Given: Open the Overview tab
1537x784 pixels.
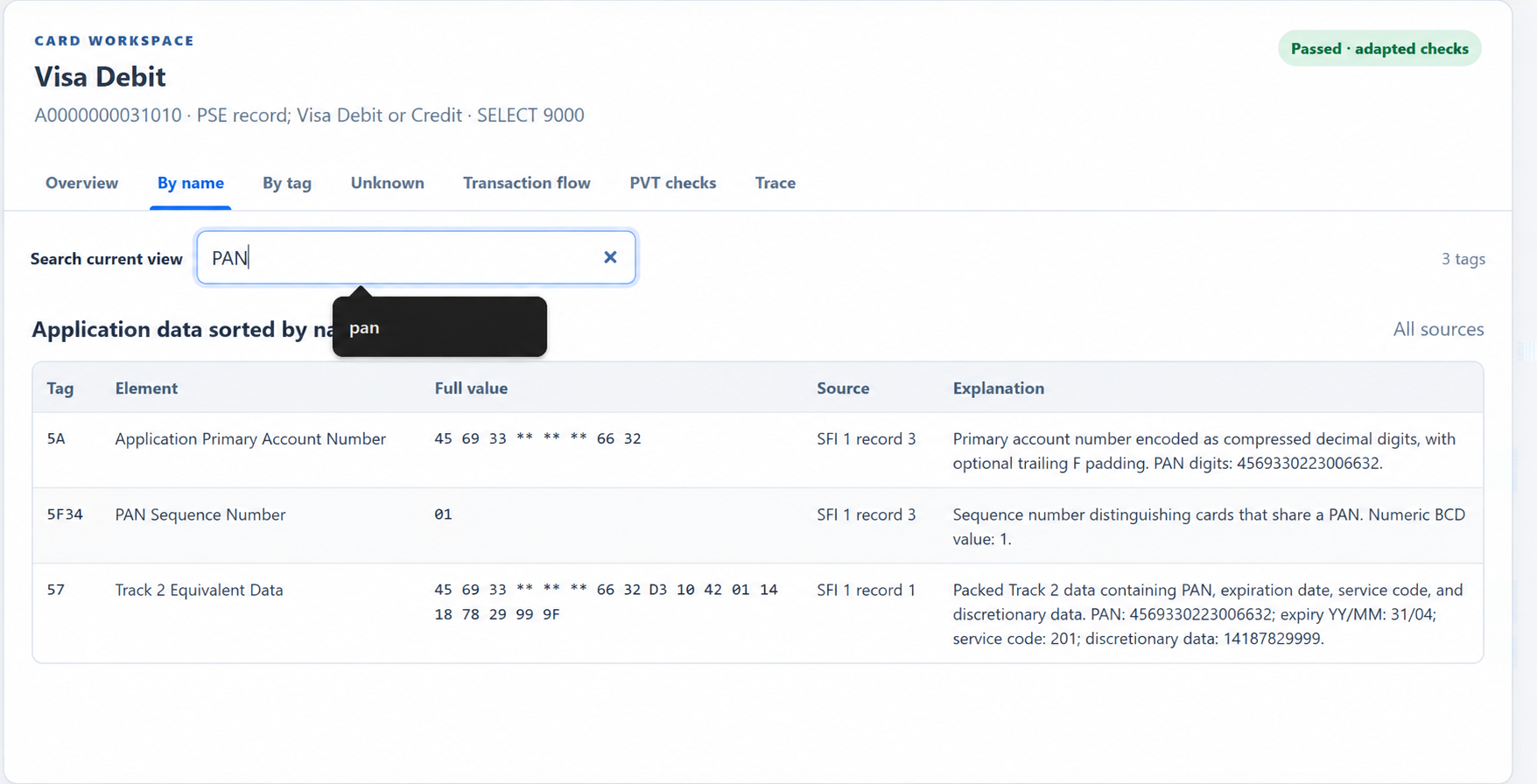Looking at the screenshot, I should (x=81, y=183).
